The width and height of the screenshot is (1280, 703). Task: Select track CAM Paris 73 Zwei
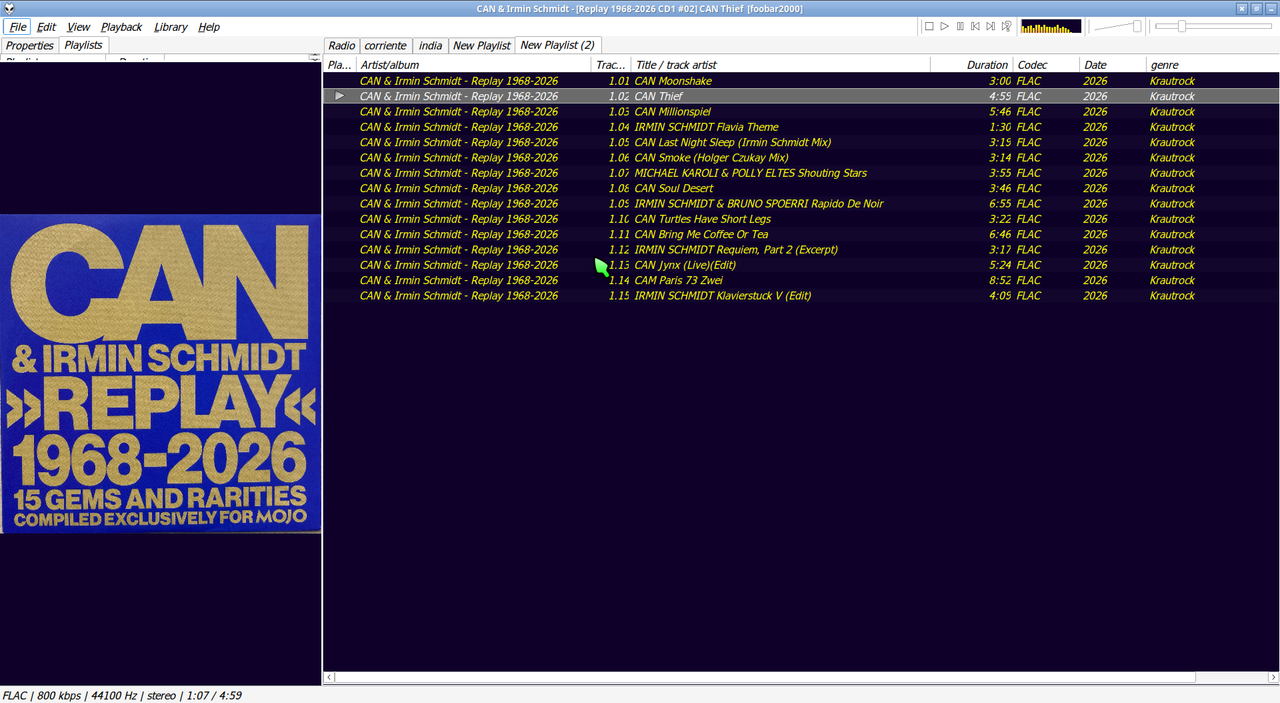point(801,280)
